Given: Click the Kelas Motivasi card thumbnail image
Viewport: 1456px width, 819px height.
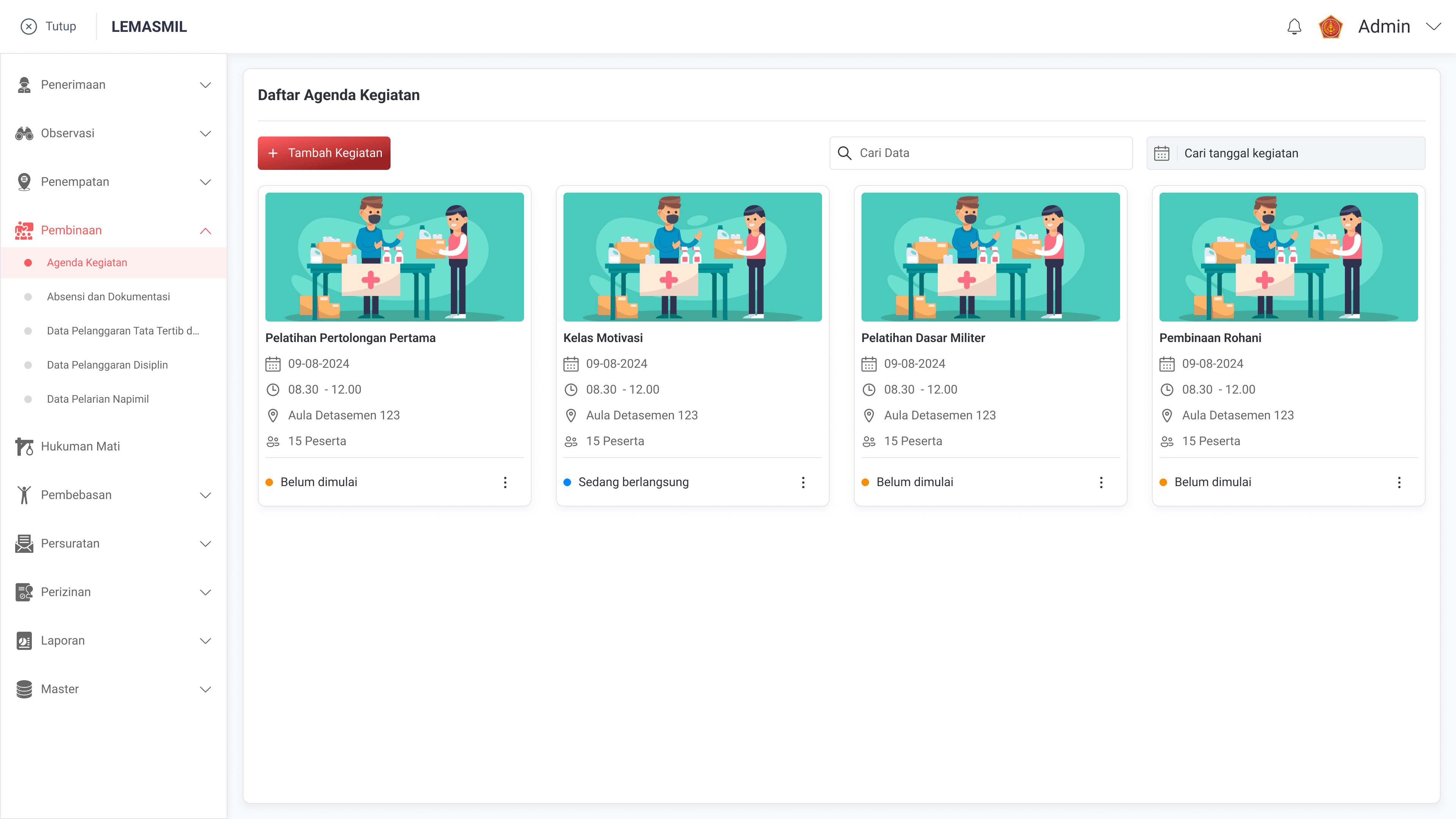Looking at the screenshot, I should (692, 257).
